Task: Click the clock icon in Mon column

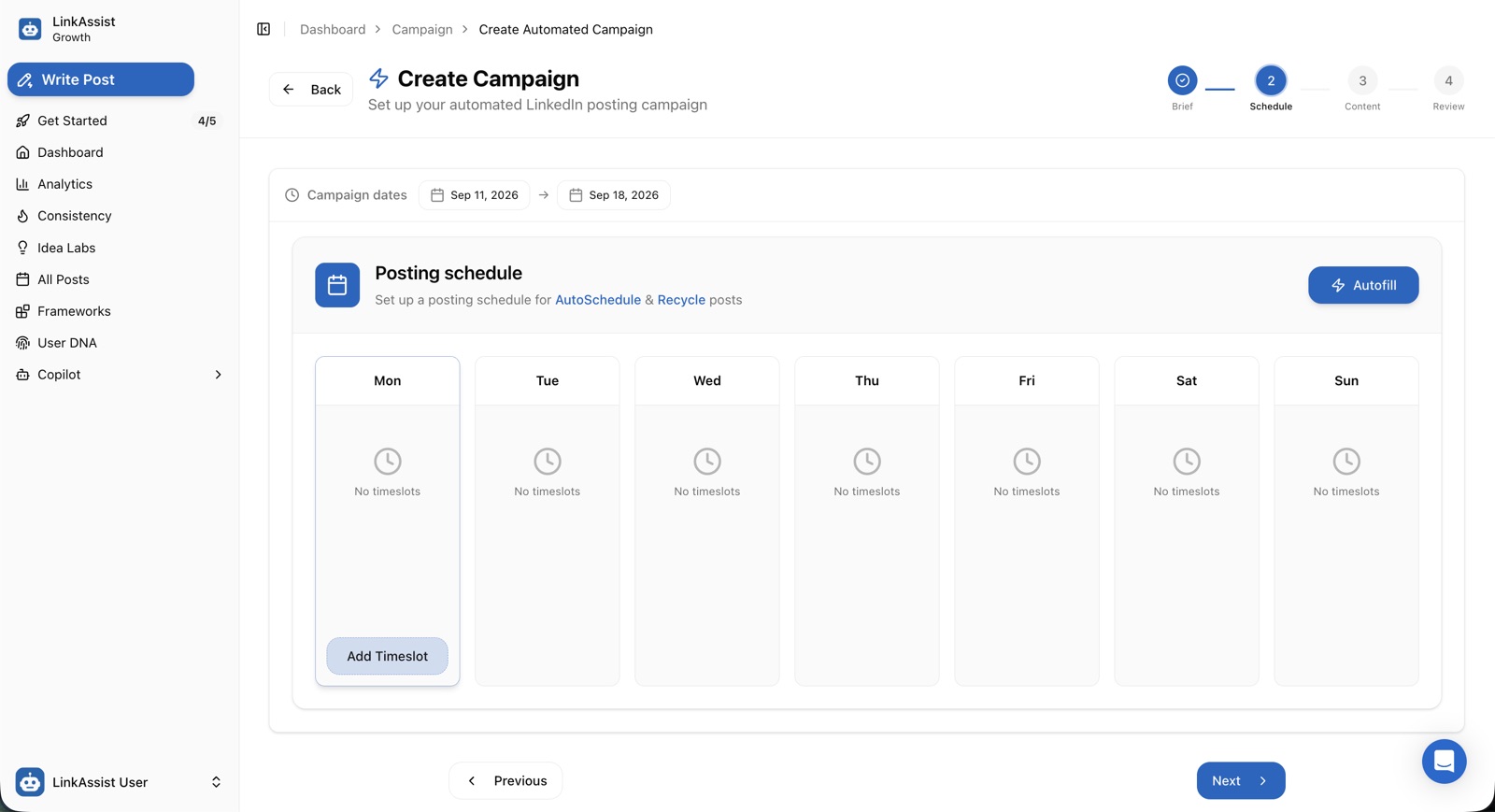Action: pyautogui.click(x=388, y=461)
